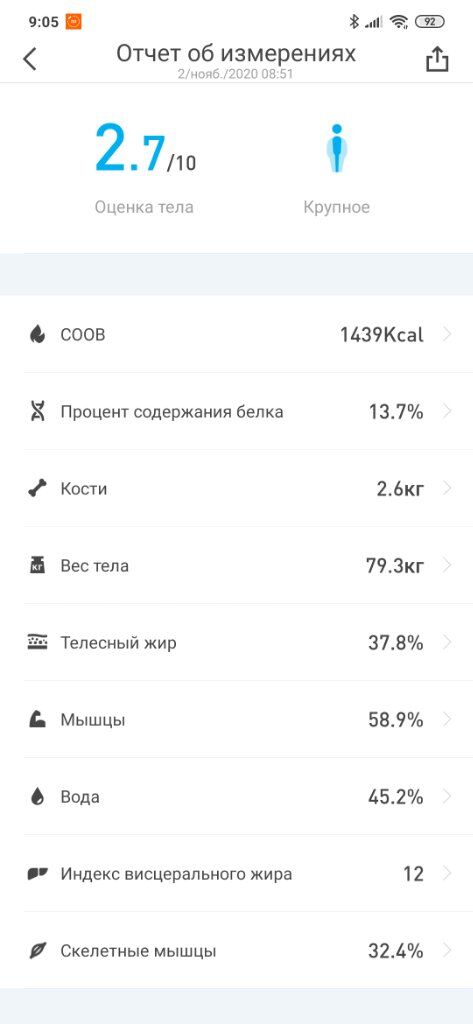Tap the bone icon beside Кости
This screenshot has width=473, height=1024.
[37, 489]
